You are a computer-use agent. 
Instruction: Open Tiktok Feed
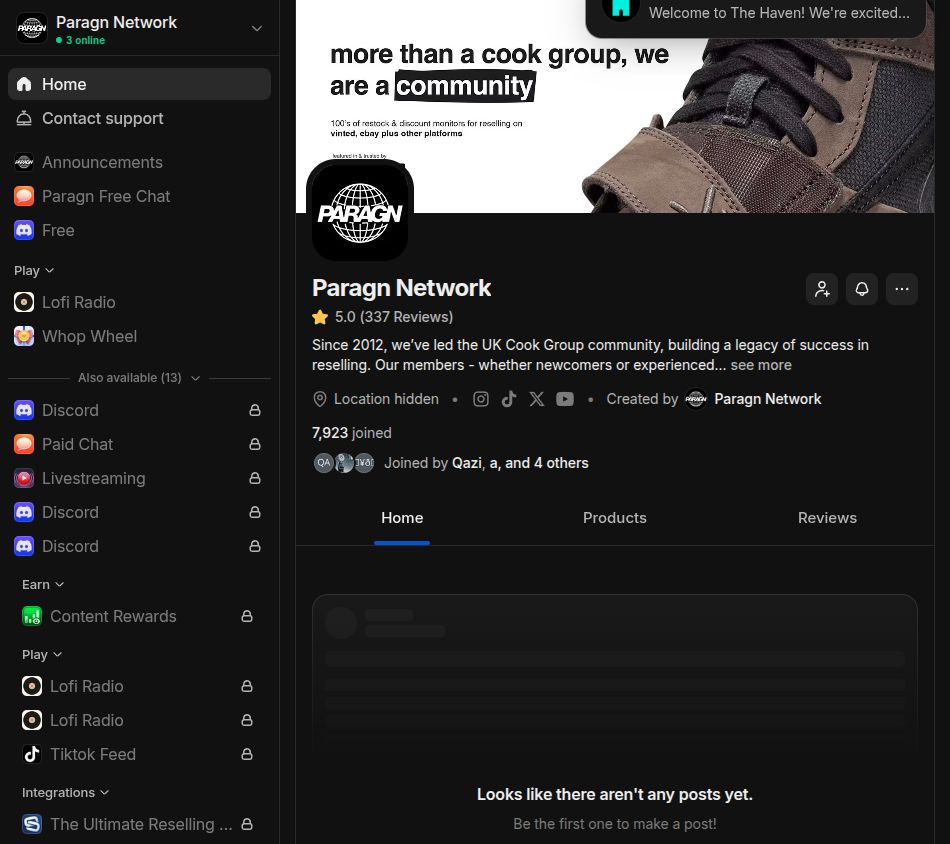click(139, 754)
